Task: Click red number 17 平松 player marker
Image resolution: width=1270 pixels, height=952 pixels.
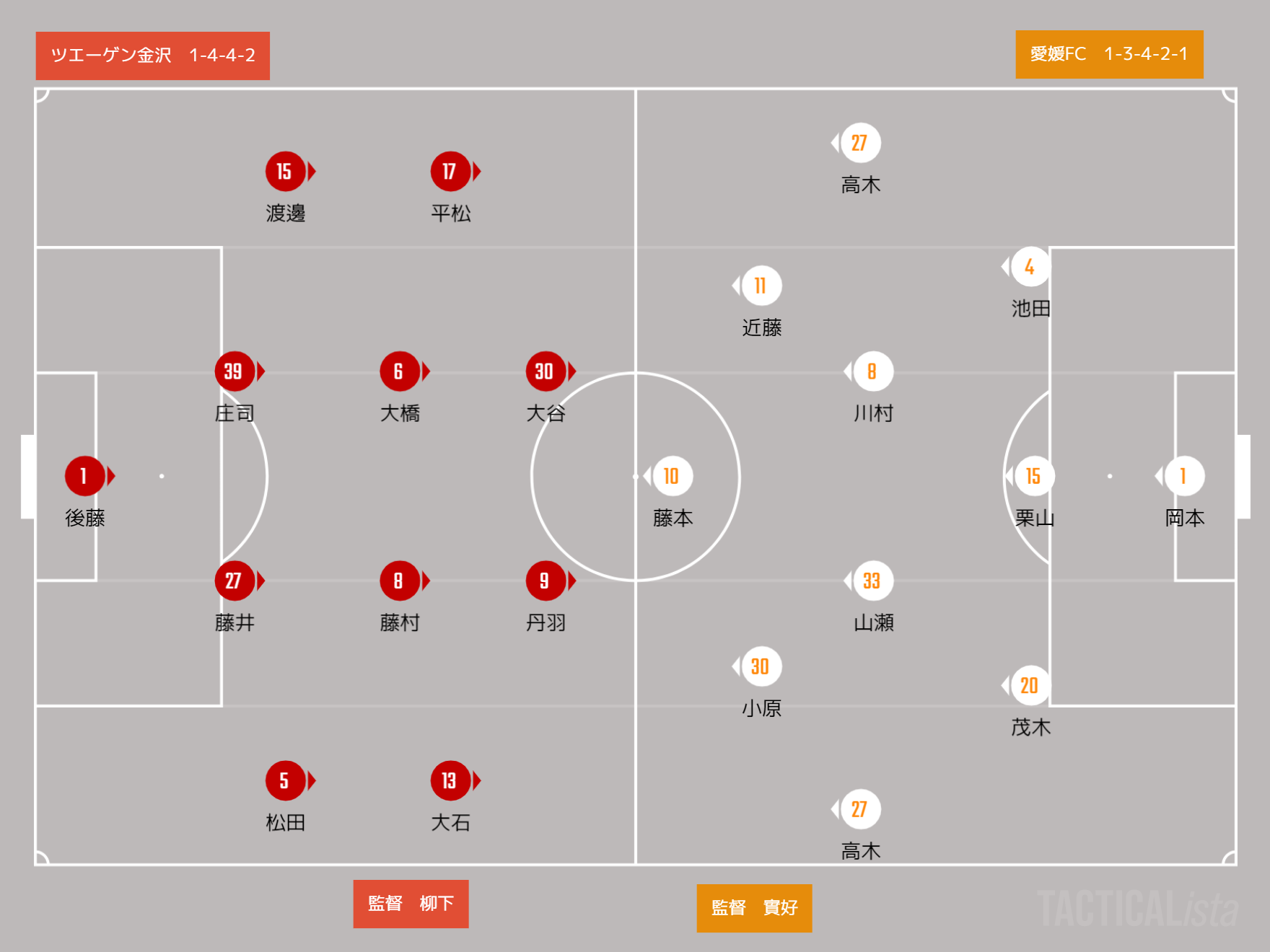Action: (451, 172)
